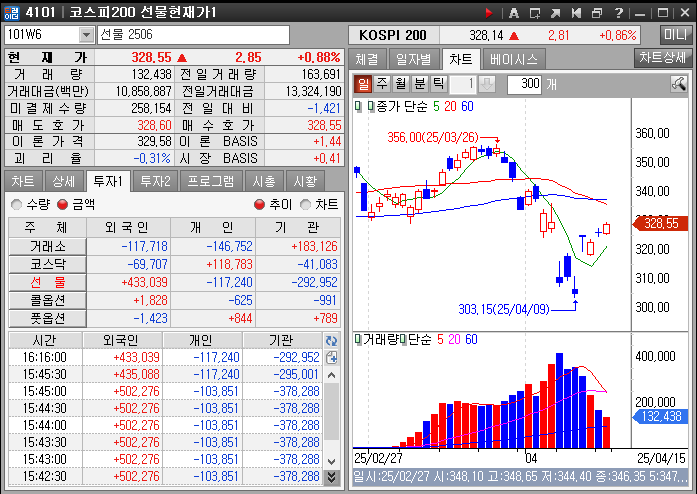This screenshot has width=697, height=494.
Task: Click the 차트상세 button
Action: (x=662, y=57)
